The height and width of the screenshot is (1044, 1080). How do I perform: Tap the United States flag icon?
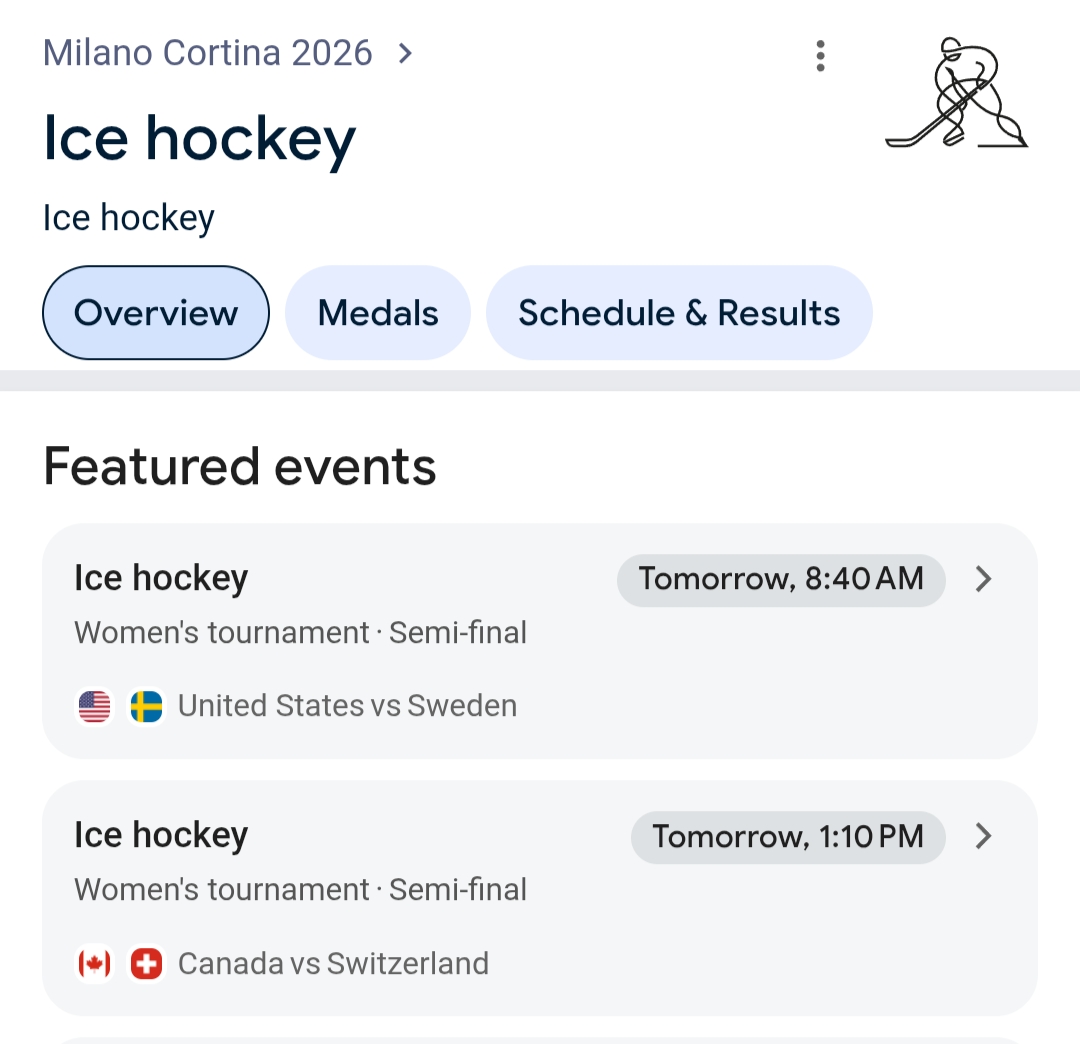click(95, 707)
